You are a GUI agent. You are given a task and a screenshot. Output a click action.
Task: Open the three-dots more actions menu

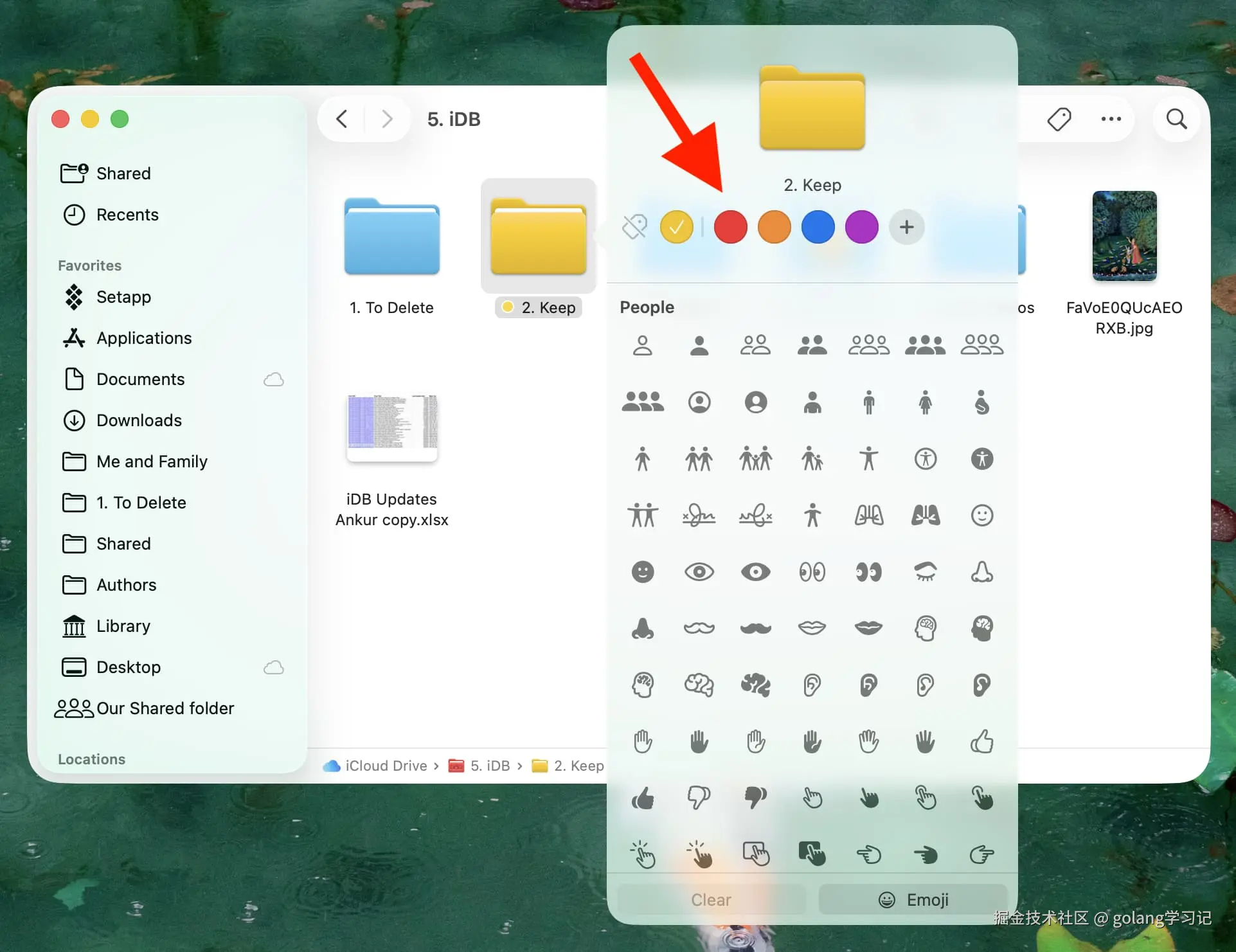coord(1111,119)
